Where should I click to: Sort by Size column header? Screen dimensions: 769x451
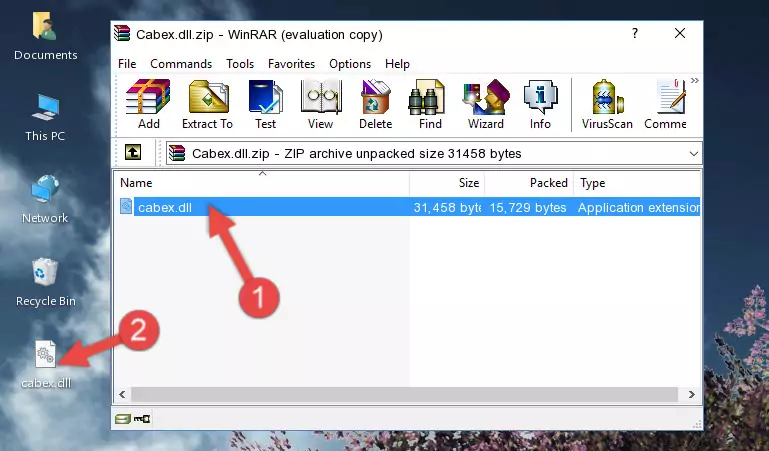coord(447,183)
